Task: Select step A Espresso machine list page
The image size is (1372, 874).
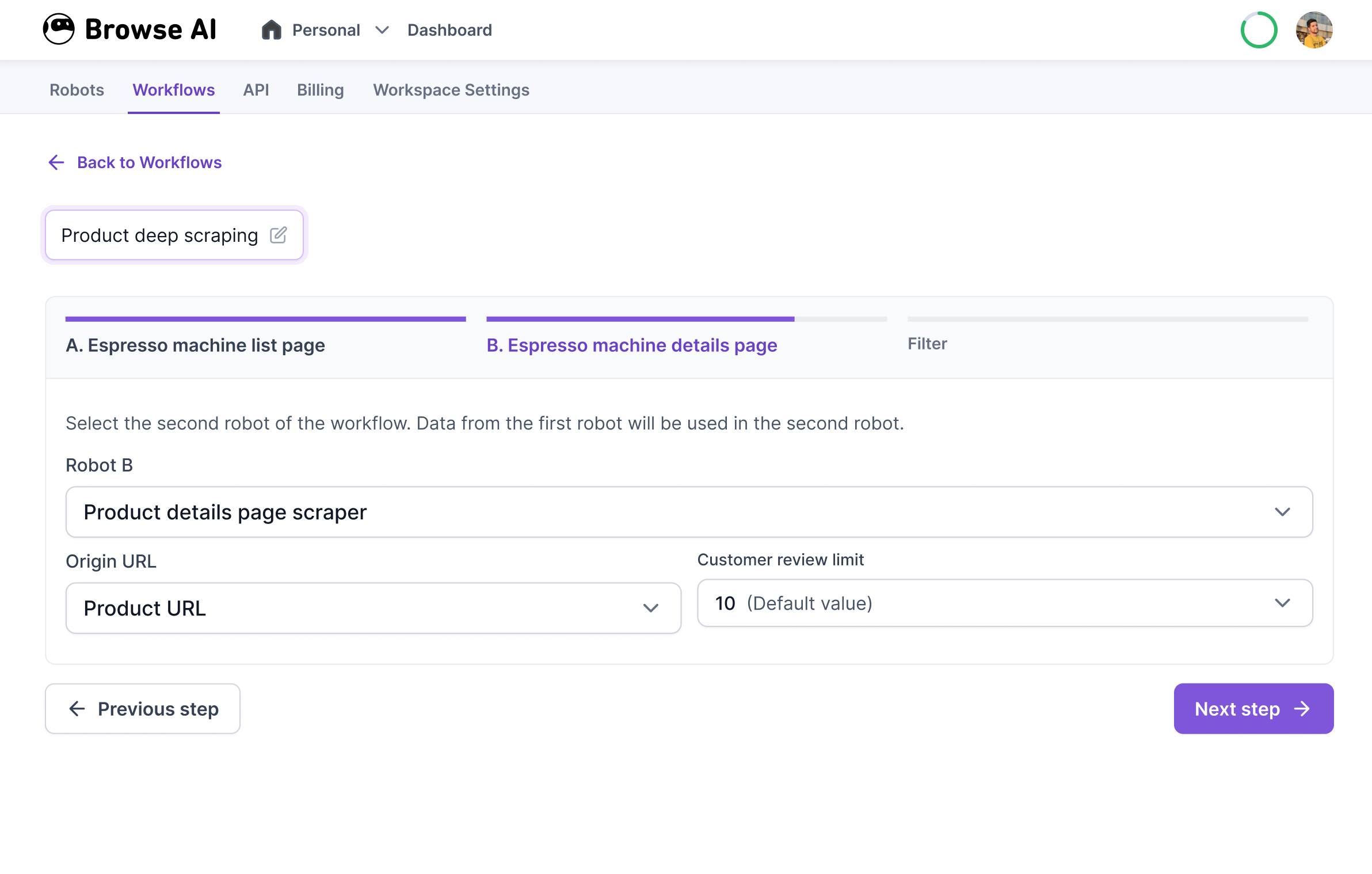Action: click(x=195, y=345)
